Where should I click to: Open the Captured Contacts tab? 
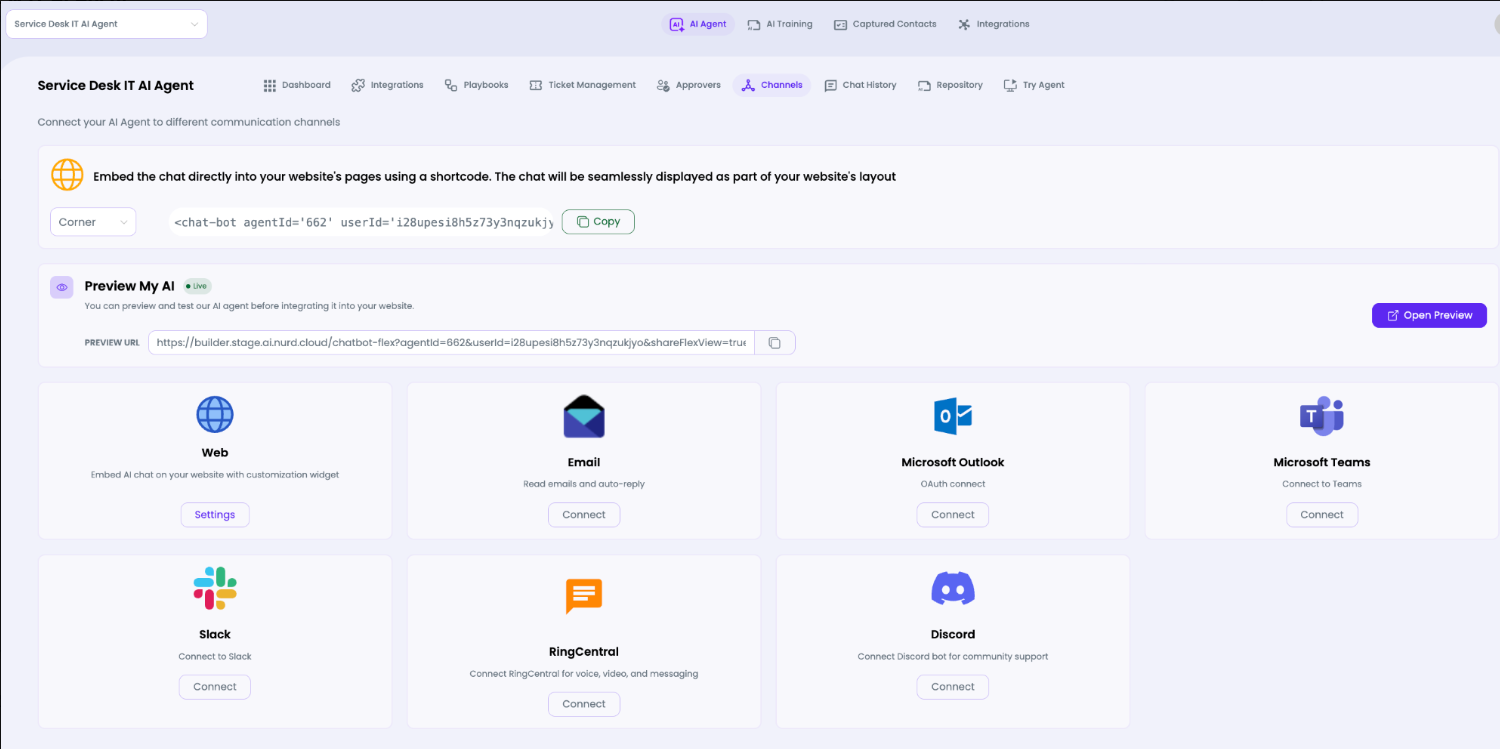(885, 24)
